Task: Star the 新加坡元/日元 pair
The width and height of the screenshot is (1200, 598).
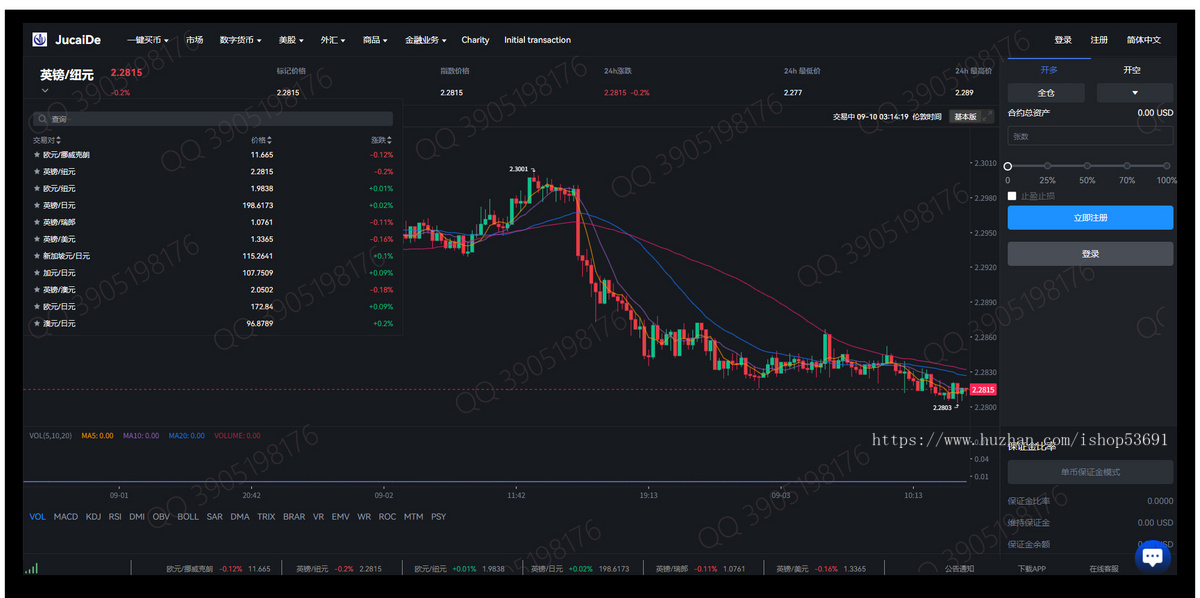Action: coord(37,256)
